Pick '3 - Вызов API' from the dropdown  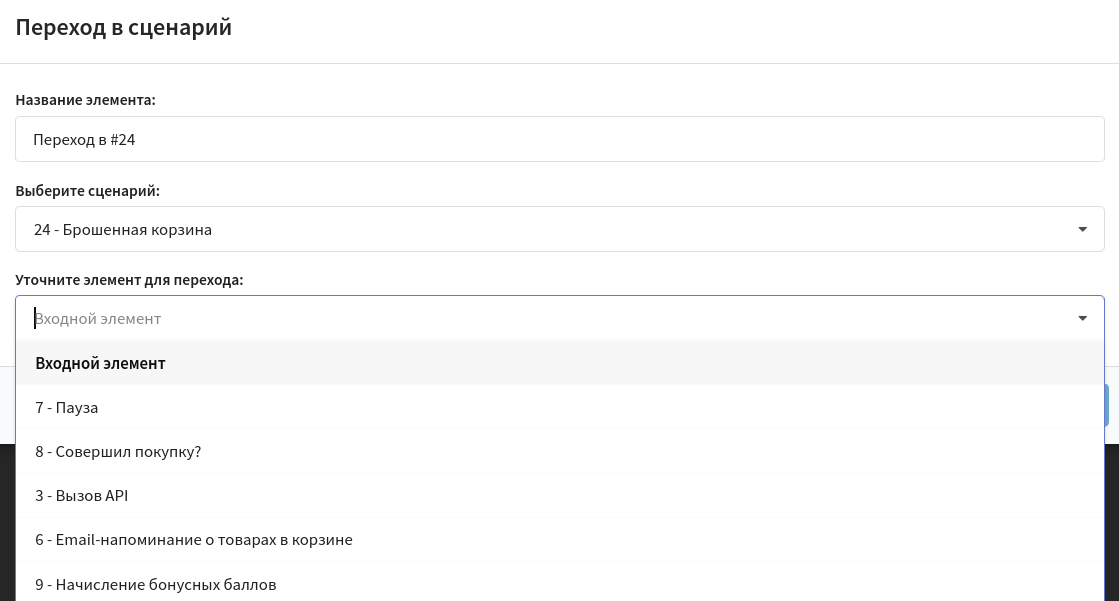(82, 495)
